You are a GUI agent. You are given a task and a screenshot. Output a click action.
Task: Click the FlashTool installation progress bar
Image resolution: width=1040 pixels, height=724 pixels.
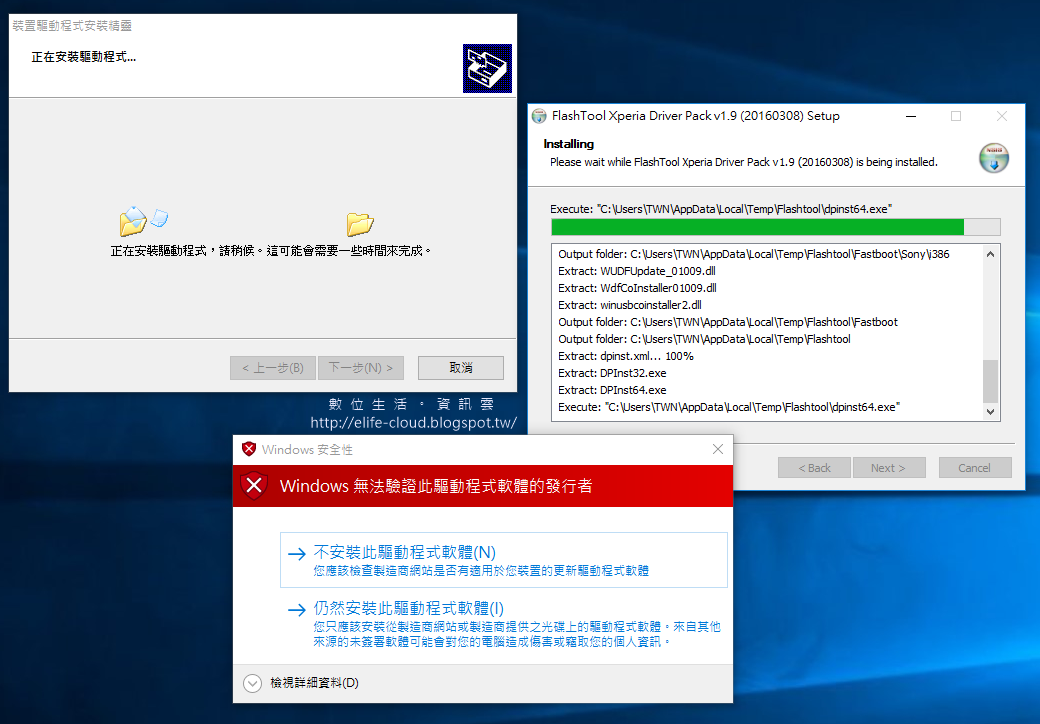[x=775, y=227]
